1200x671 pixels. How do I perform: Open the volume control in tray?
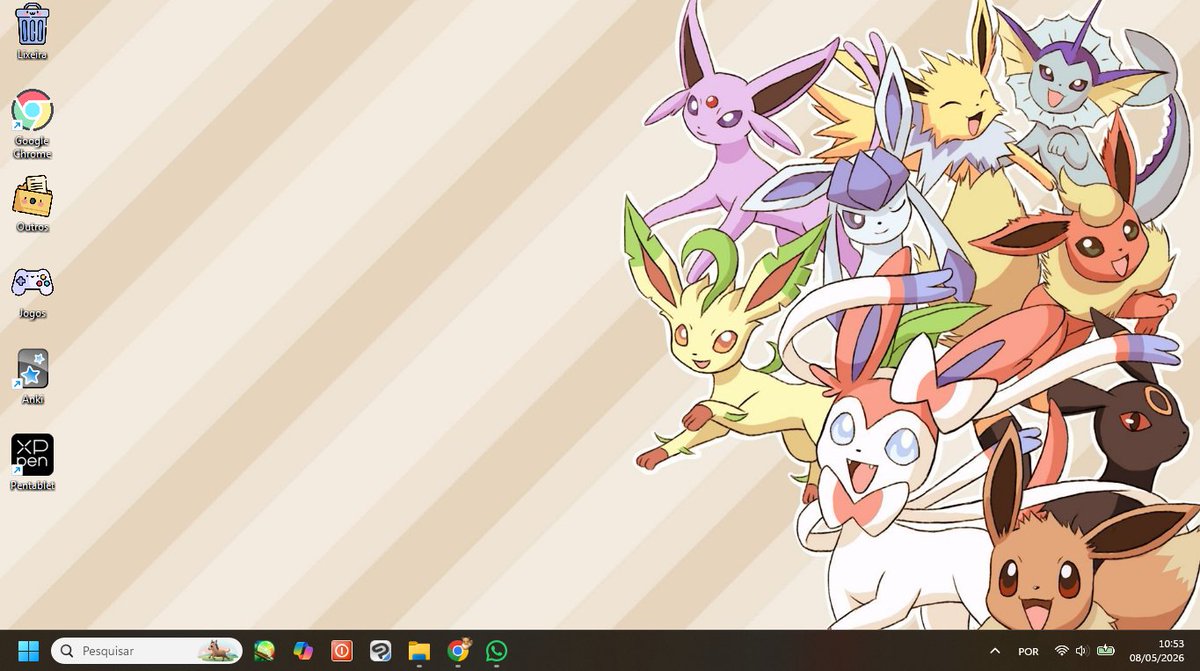tap(1081, 651)
